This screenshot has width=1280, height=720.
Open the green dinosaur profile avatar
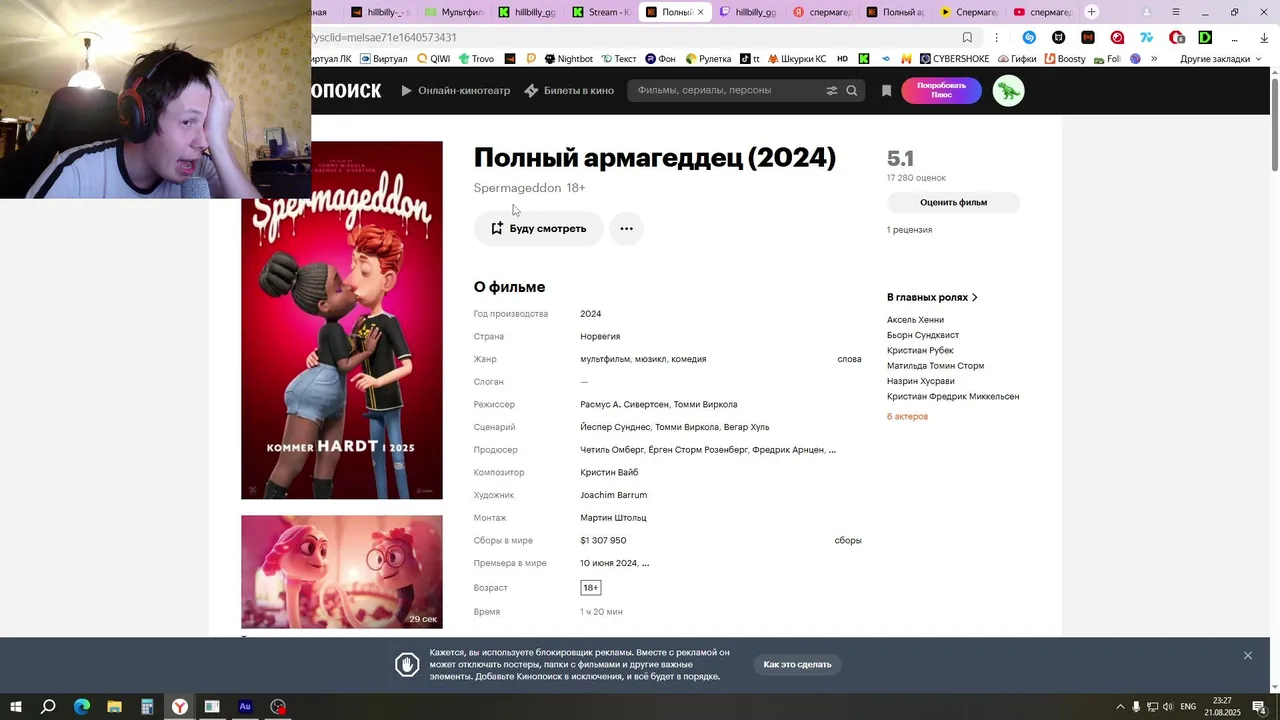click(x=1008, y=91)
